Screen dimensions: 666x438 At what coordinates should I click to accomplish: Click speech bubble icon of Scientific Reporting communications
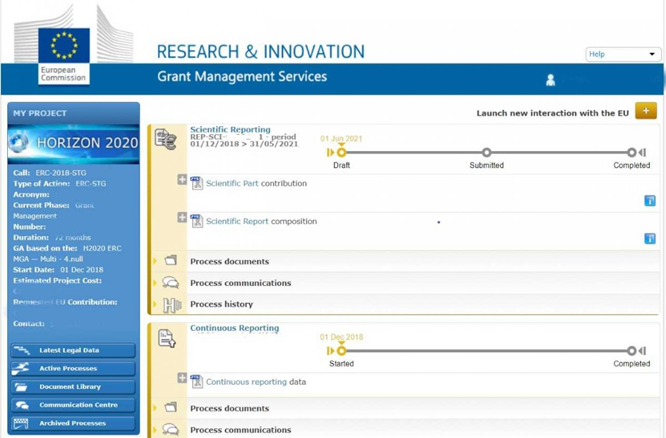point(170,283)
